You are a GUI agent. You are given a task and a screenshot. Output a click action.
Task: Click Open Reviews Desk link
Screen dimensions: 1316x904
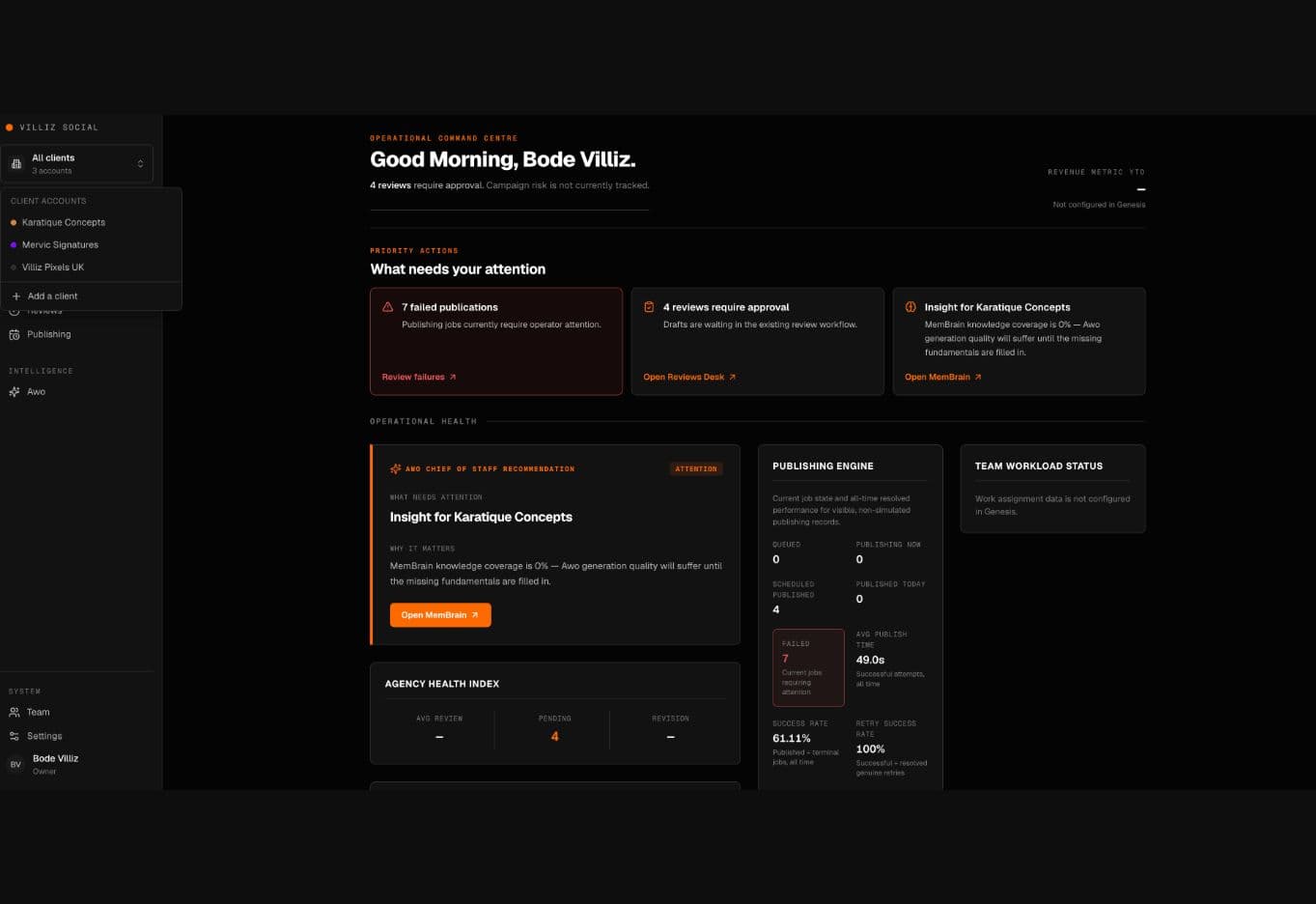pyautogui.click(x=689, y=377)
